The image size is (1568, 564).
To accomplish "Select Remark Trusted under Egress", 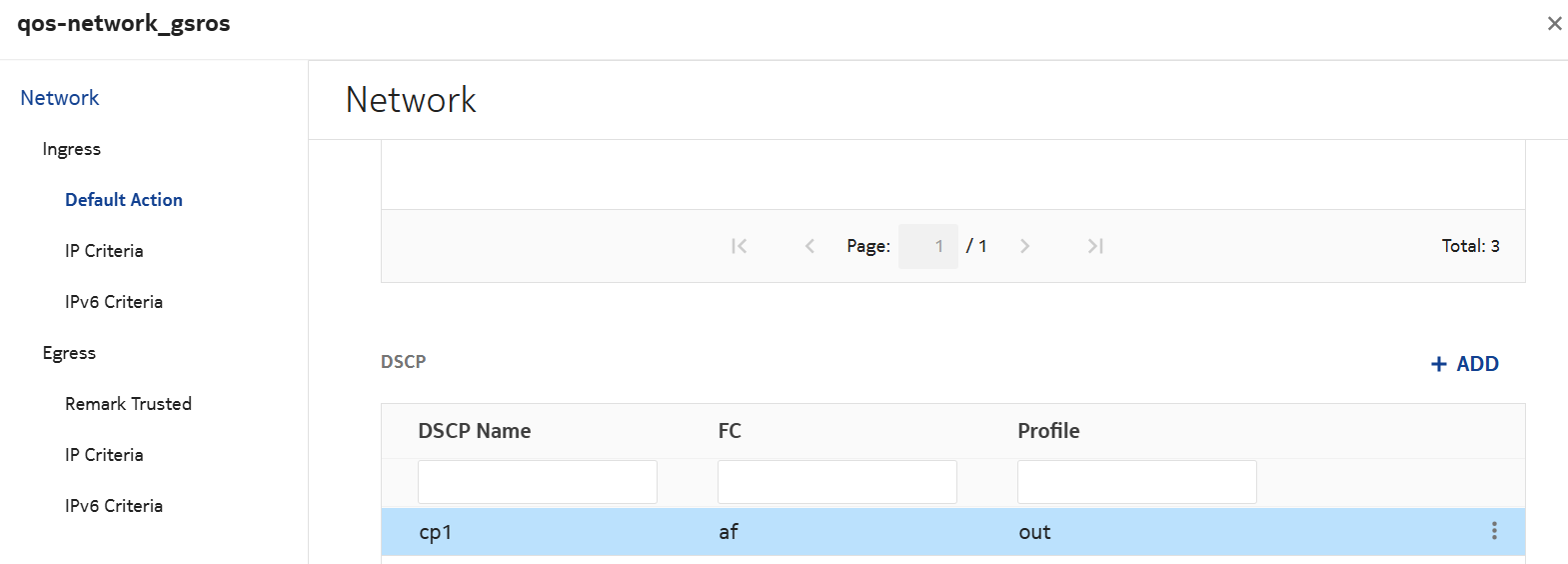I will (x=128, y=404).
